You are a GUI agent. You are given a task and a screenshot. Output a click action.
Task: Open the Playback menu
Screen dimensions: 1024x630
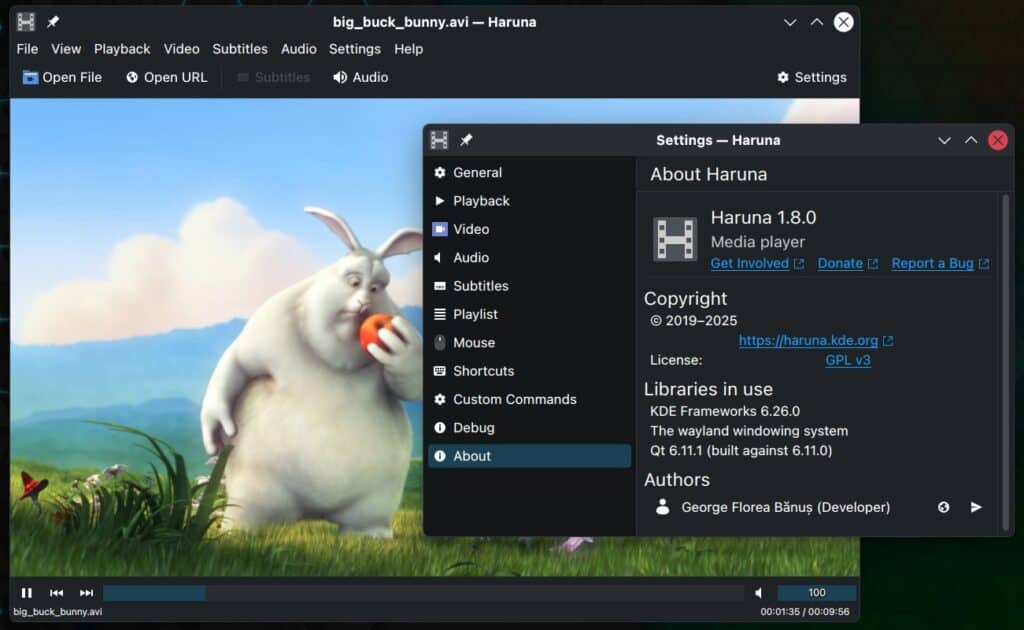[122, 49]
